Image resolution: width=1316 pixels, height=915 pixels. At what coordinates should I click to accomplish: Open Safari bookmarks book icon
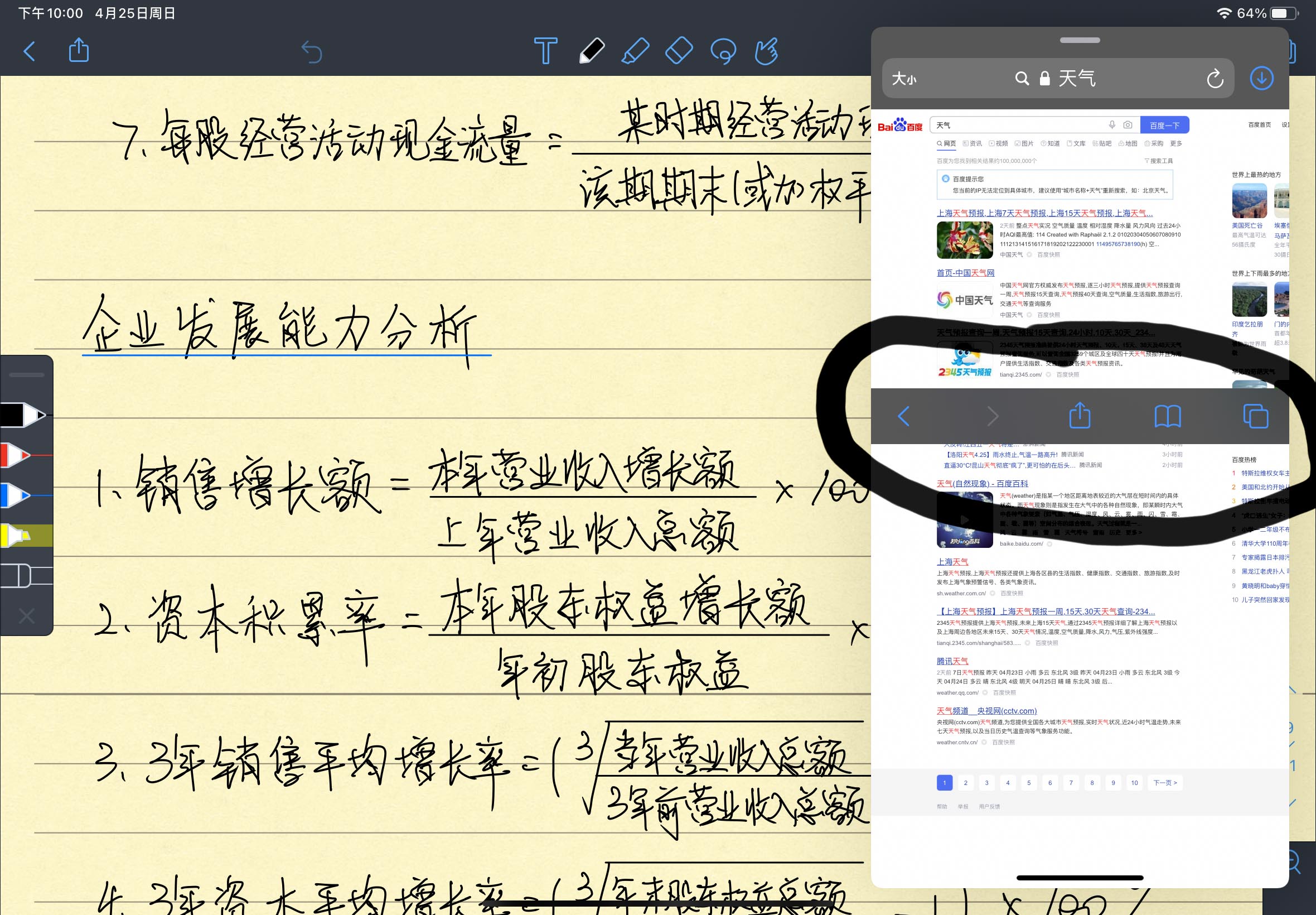pyautogui.click(x=1167, y=416)
